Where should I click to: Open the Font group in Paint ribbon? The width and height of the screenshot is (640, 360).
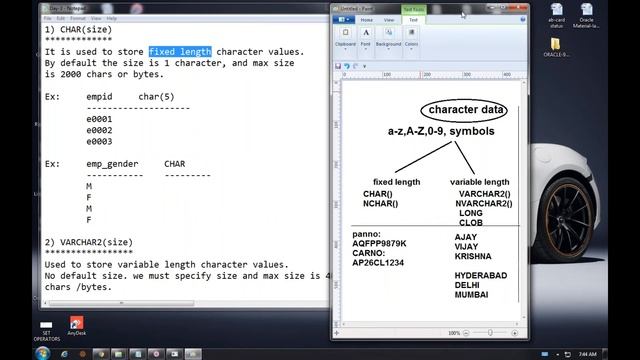(365, 38)
